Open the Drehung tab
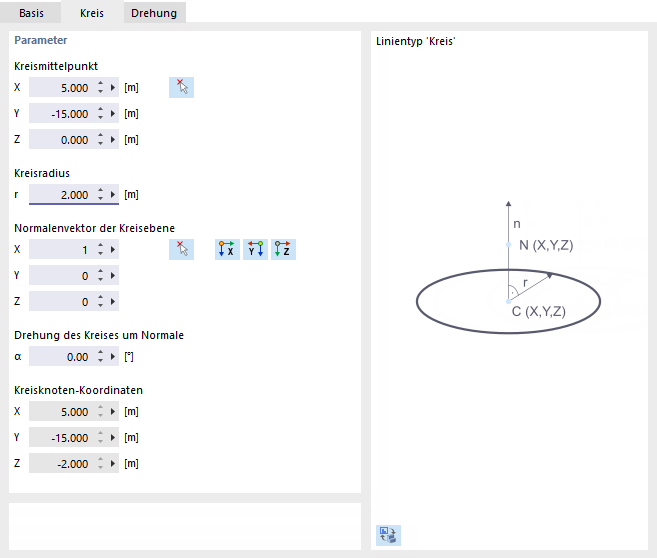Screen dimensions: 657x558 pos(154,13)
